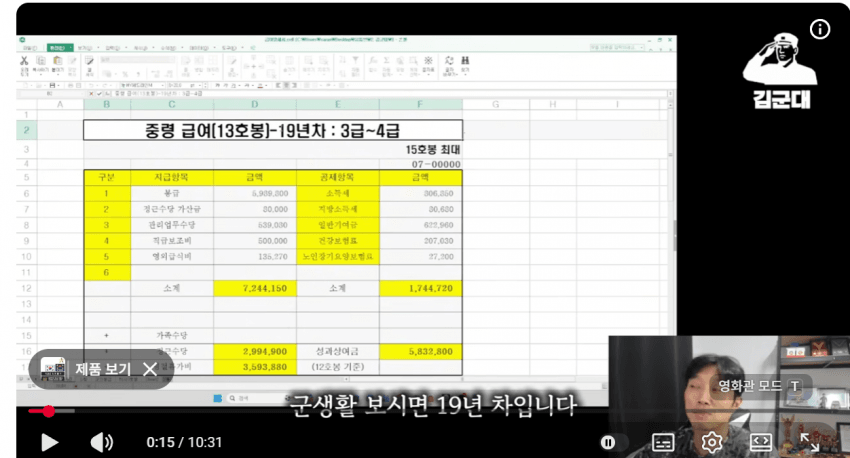This screenshot has height=458, width=850.
Task: Open the 보기 (View) menu
Action: [85, 48]
